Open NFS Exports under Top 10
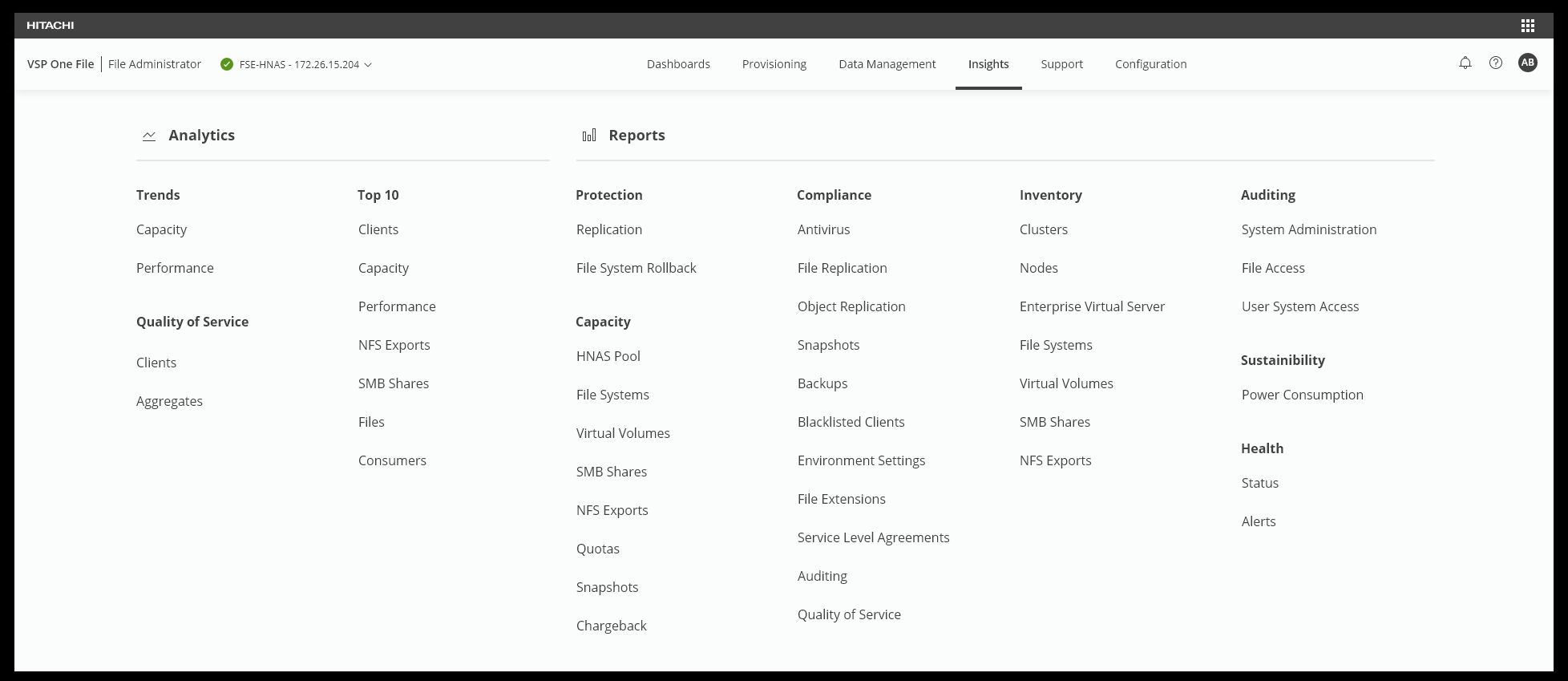1568x681 pixels. [x=394, y=345]
